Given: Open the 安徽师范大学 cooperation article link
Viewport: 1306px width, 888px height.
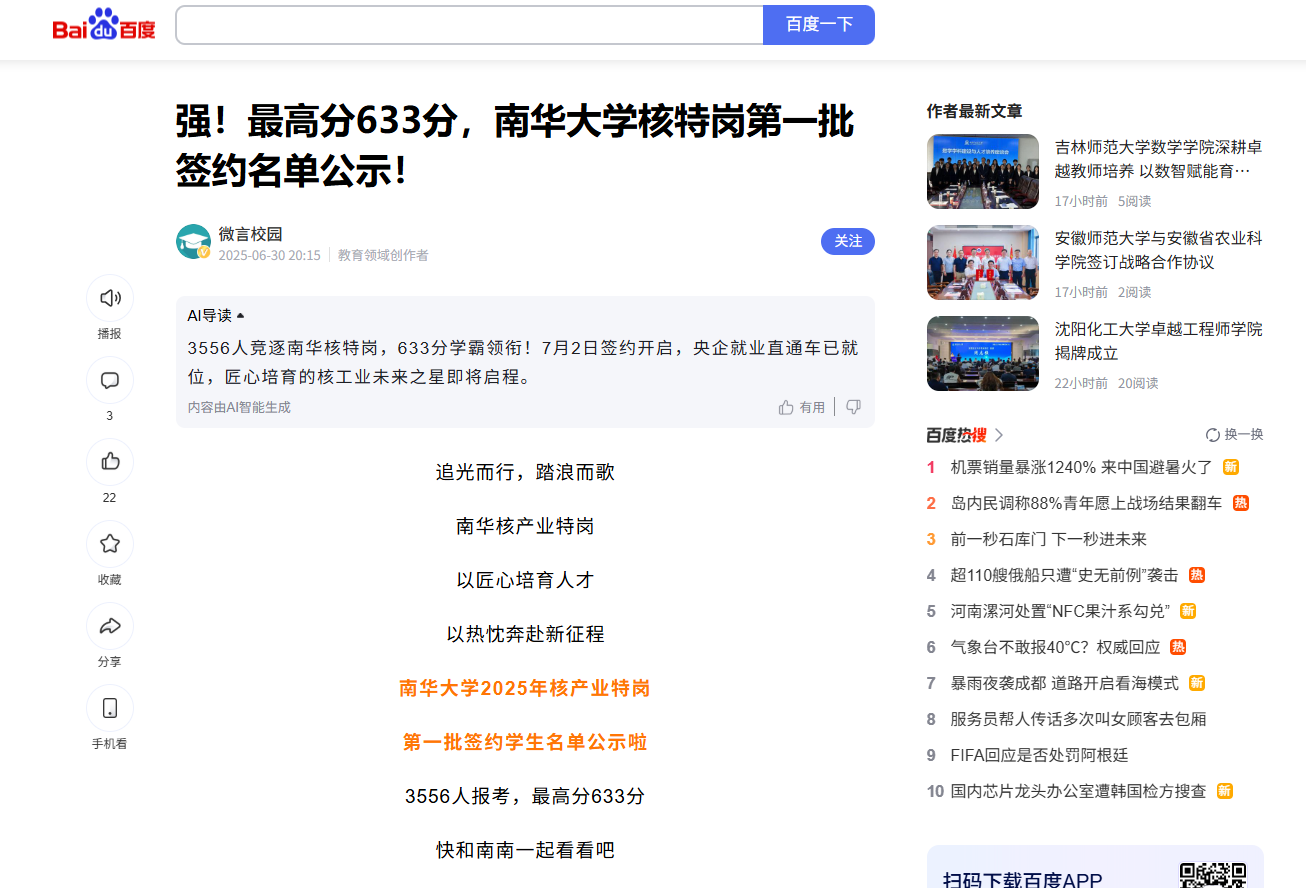Looking at the screenshot, I should [1159, 250].
